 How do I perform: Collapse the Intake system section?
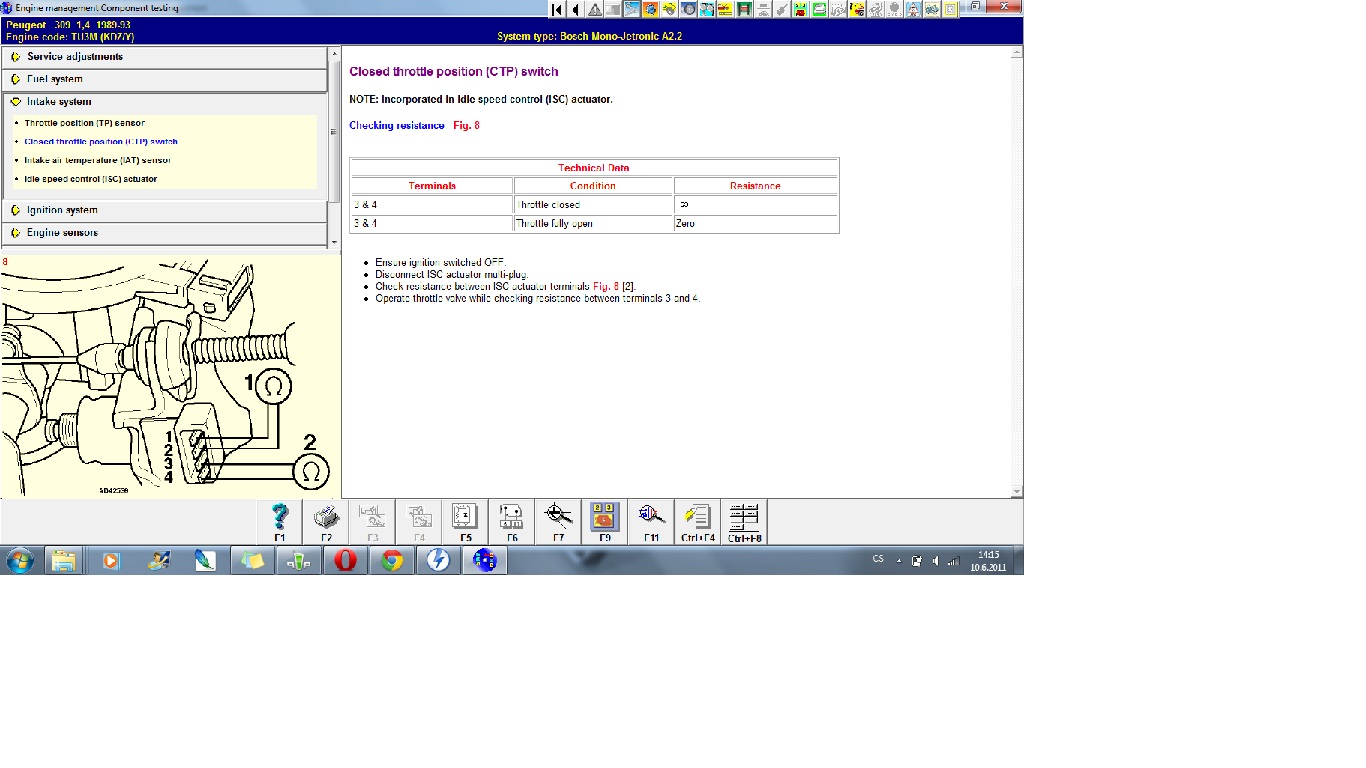(59, 102)
